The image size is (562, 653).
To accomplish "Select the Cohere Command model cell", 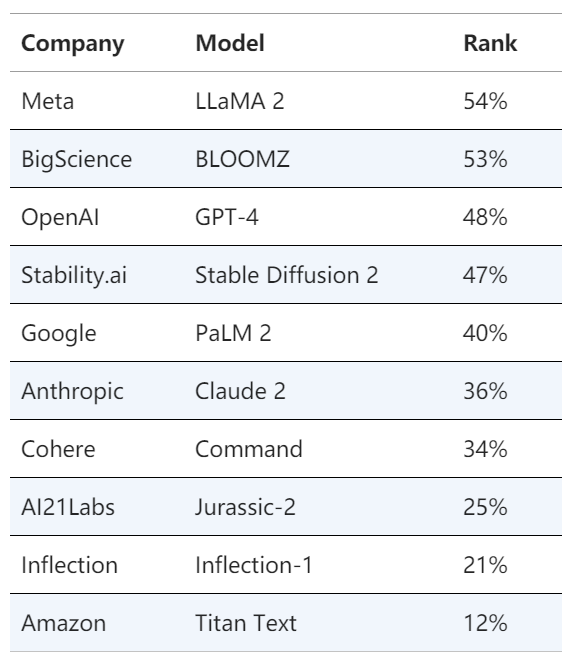I will click(x=249, y=449).
